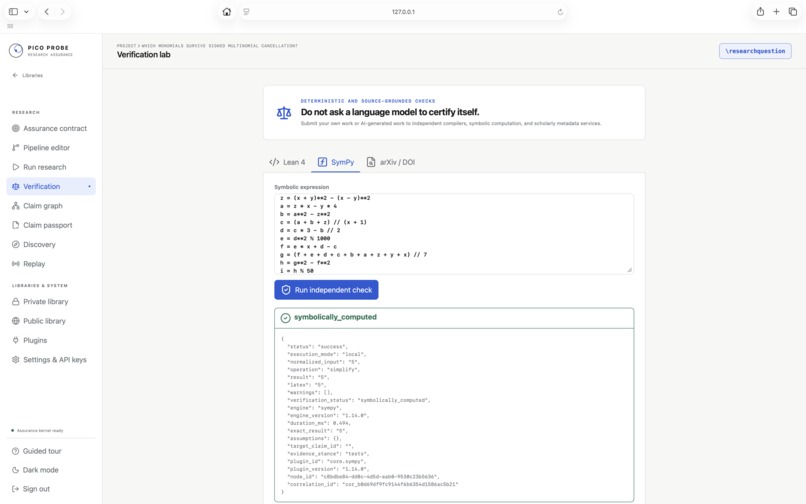
Task: Click the Pico Probe logo
Action: coord(16,50)
